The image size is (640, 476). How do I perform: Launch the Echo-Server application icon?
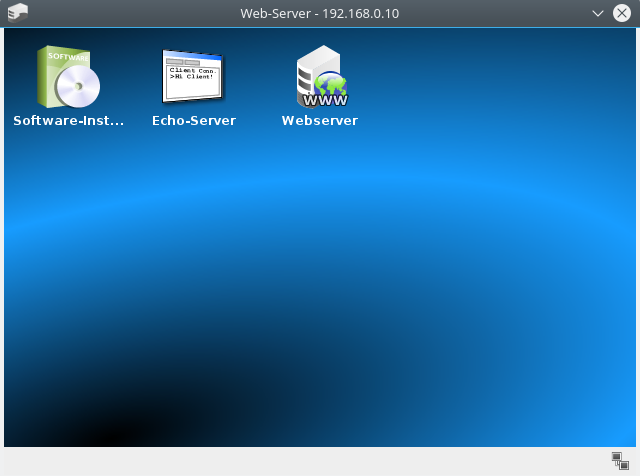tap(193, 78)
